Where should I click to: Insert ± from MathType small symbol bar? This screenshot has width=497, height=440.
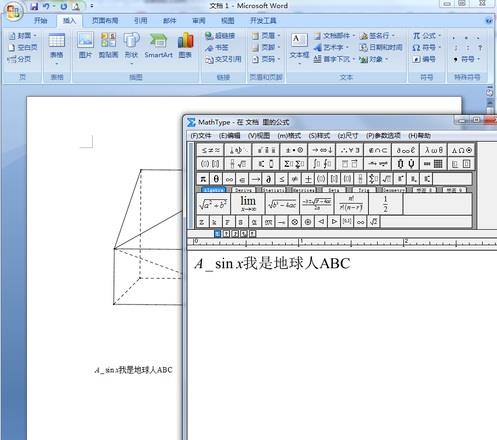tap(308, 179)
